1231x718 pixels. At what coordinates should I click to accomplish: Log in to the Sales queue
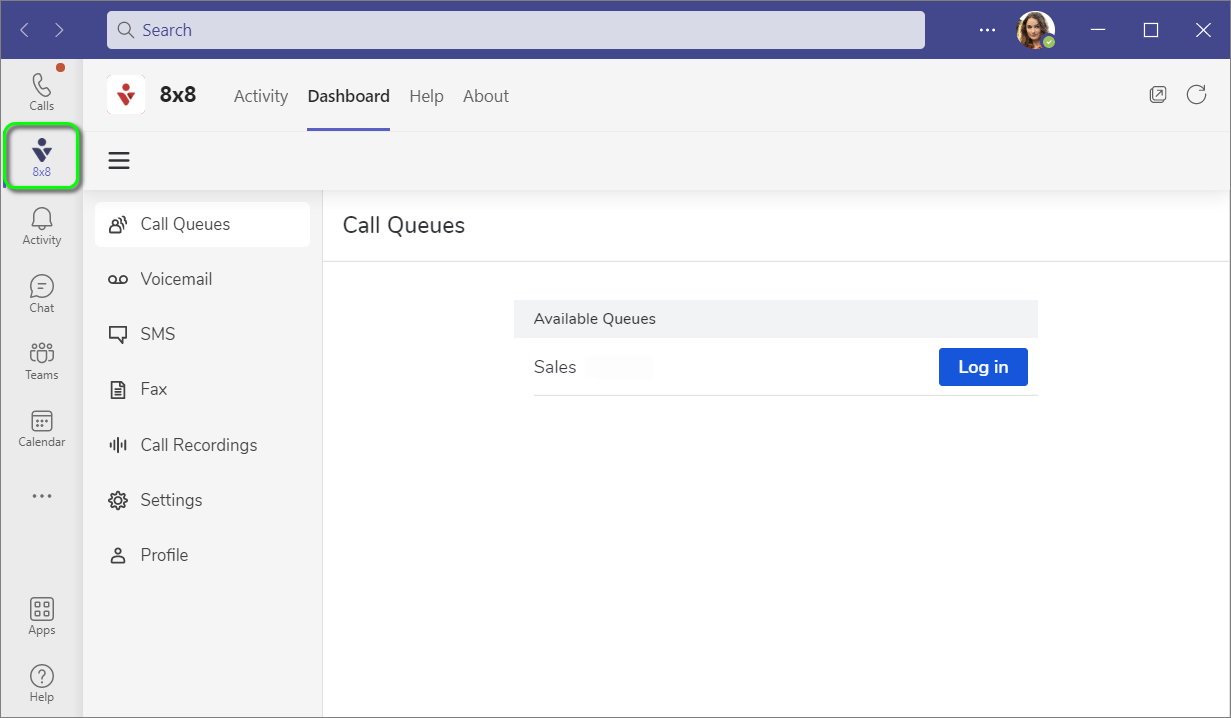click(982, 367)
